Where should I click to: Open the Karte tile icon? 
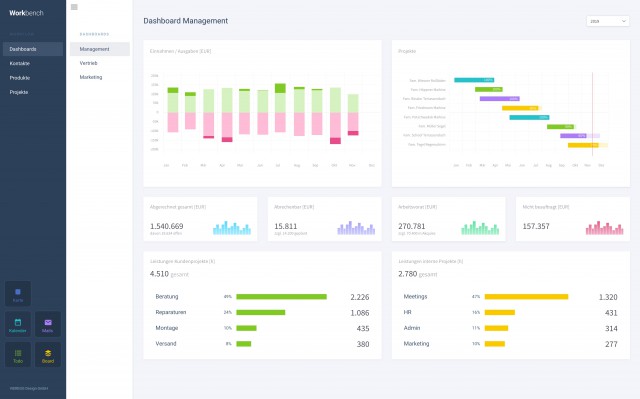(18, 292)
